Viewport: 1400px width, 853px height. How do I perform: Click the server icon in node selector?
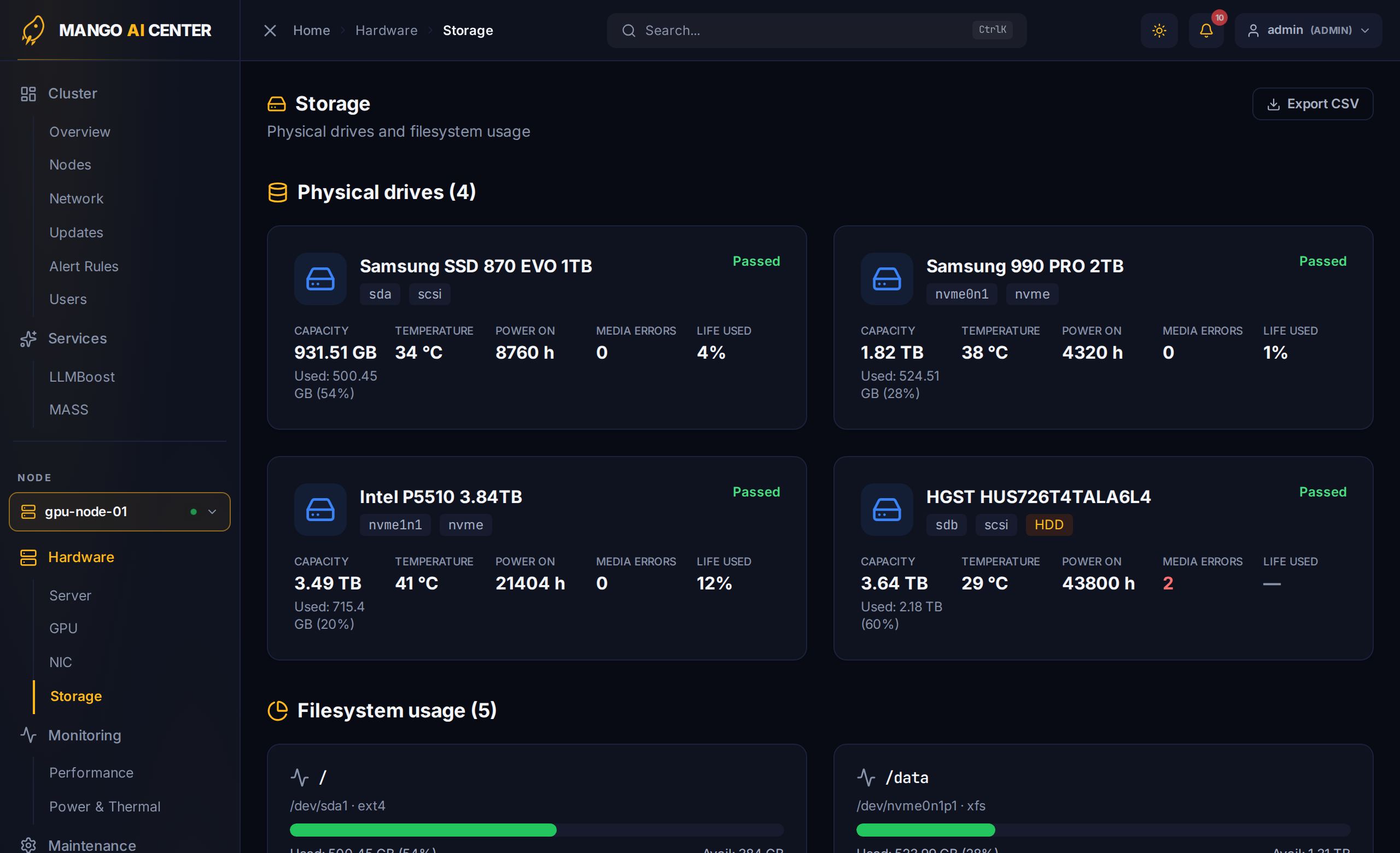tap(28, 512)
